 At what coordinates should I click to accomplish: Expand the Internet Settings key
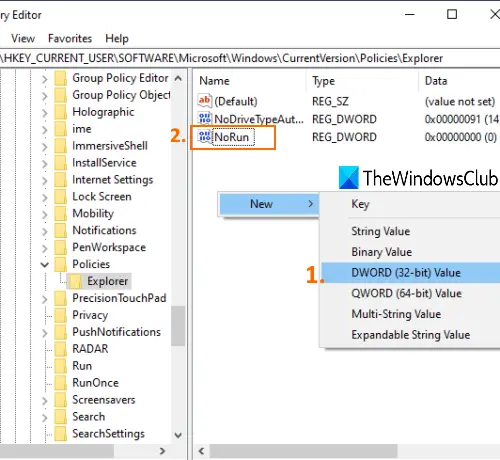(x=45, y=180)
